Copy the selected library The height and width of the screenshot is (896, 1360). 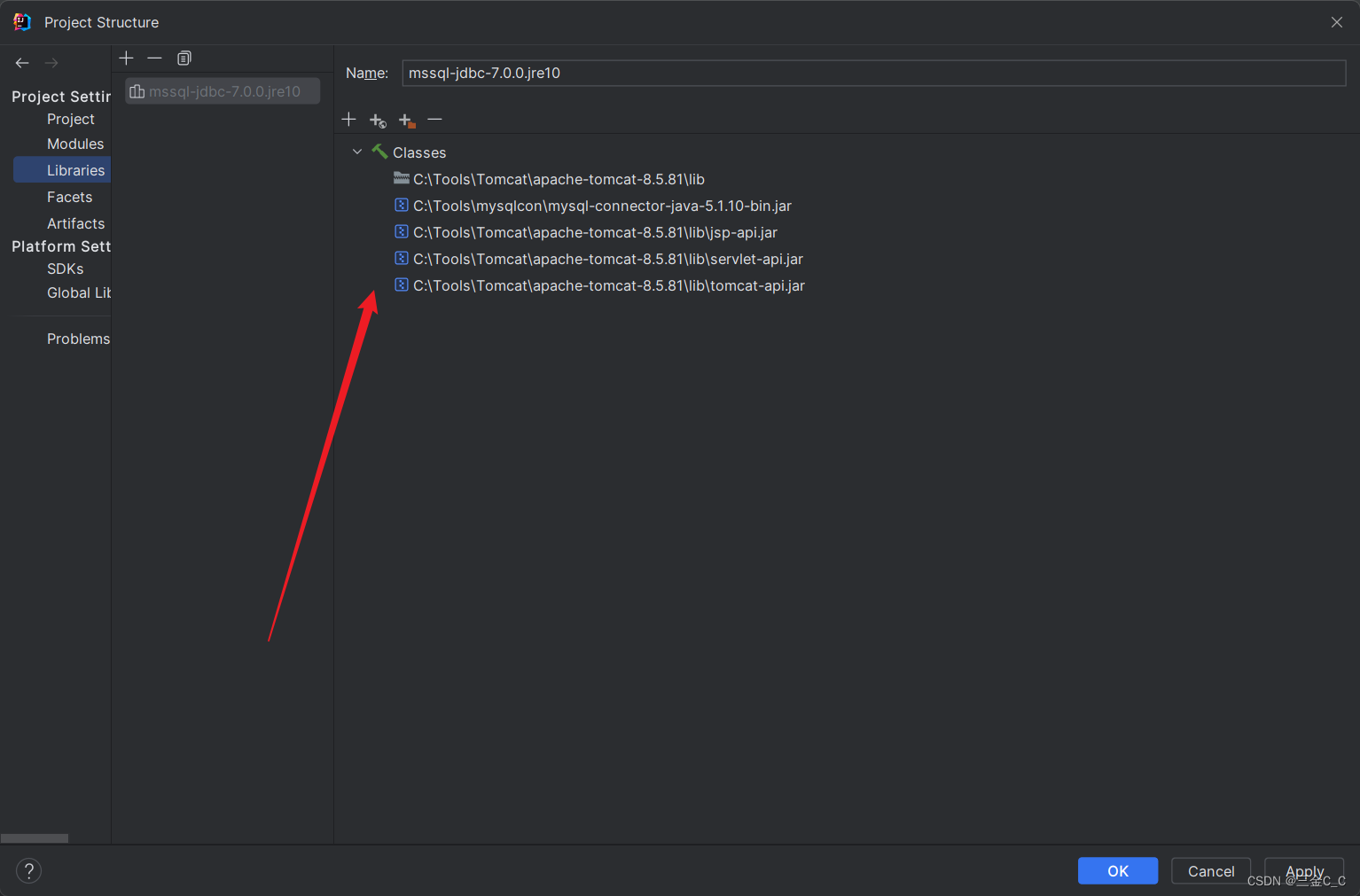(184, 58)
